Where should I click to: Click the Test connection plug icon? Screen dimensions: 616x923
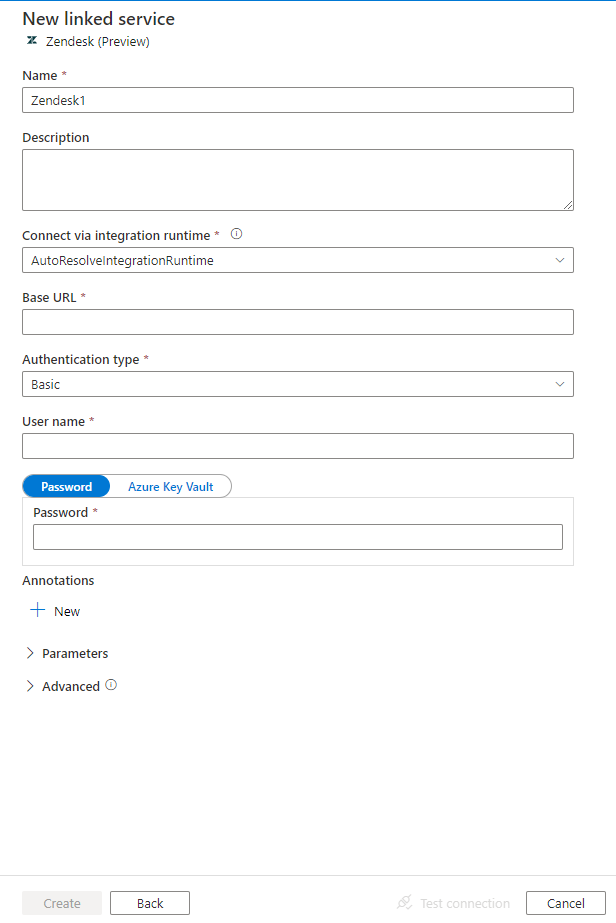click(x=404, y=902)
